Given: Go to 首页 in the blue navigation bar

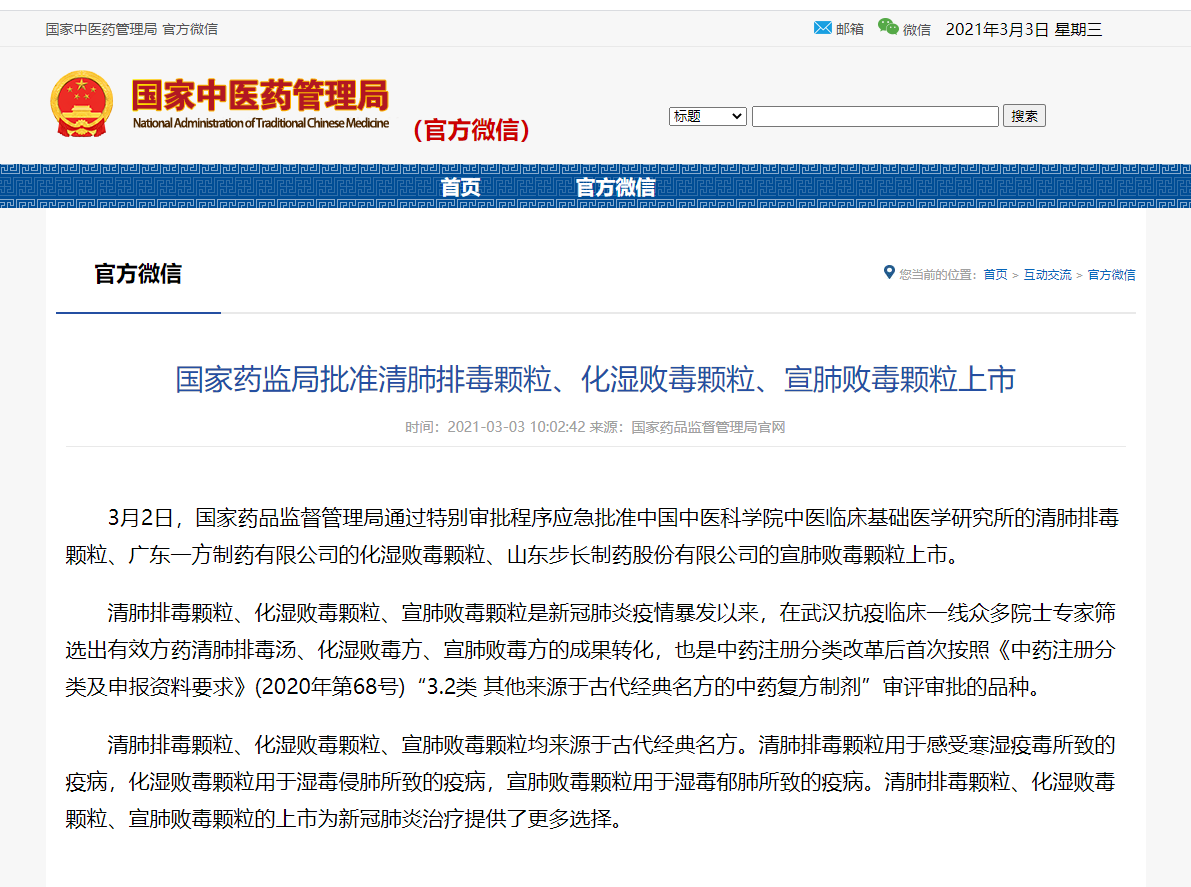Looking at the screenshot, I should coord(460,187).
